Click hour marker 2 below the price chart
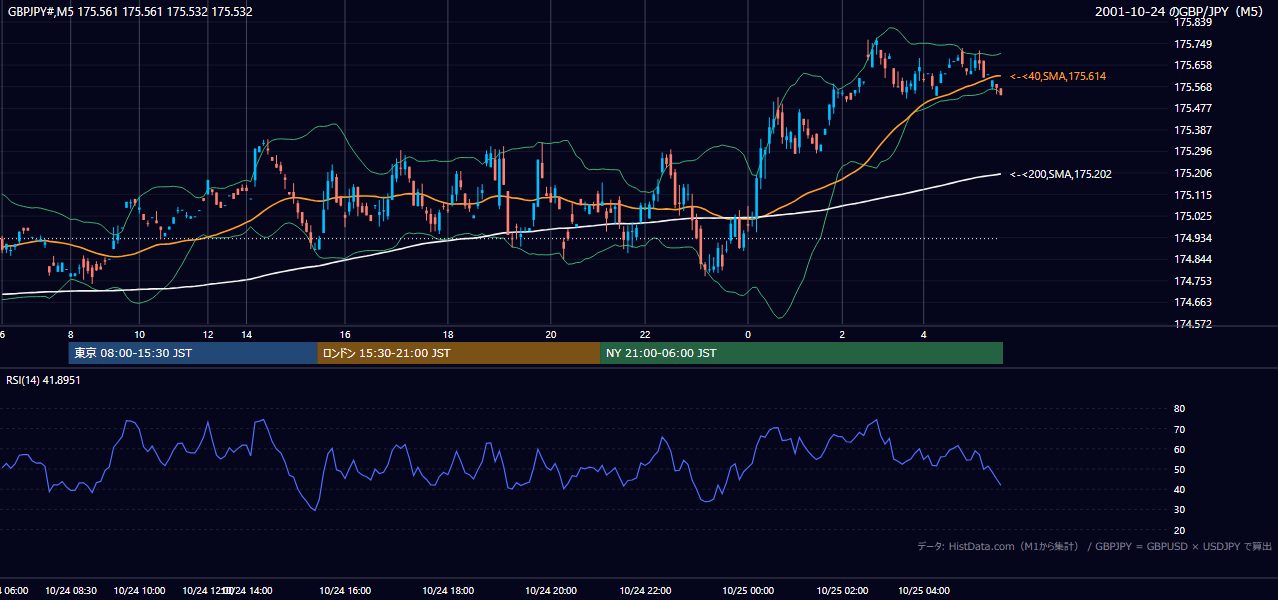 [x=842, y=335]
